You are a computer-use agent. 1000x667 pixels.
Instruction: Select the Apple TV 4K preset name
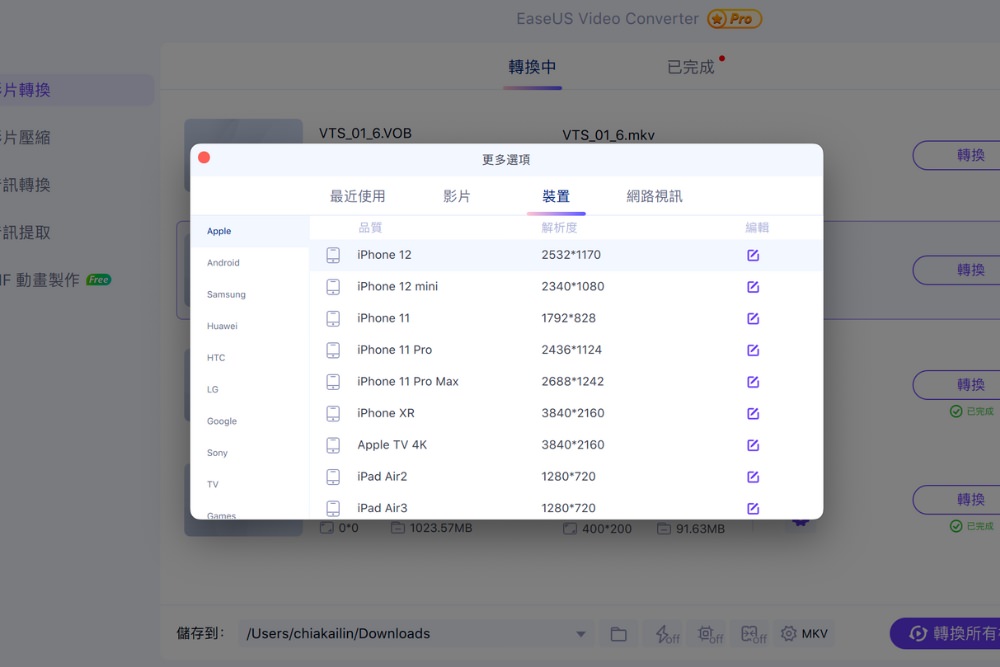tap(392, 445)
